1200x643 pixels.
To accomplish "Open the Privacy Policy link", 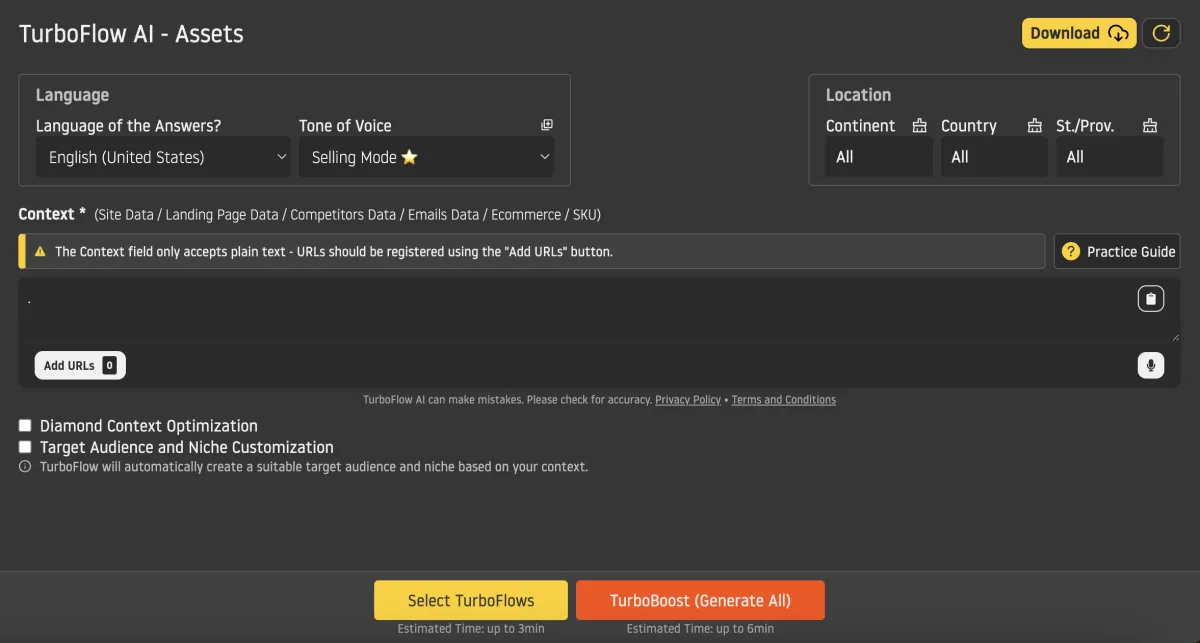I will click(688, 400).
